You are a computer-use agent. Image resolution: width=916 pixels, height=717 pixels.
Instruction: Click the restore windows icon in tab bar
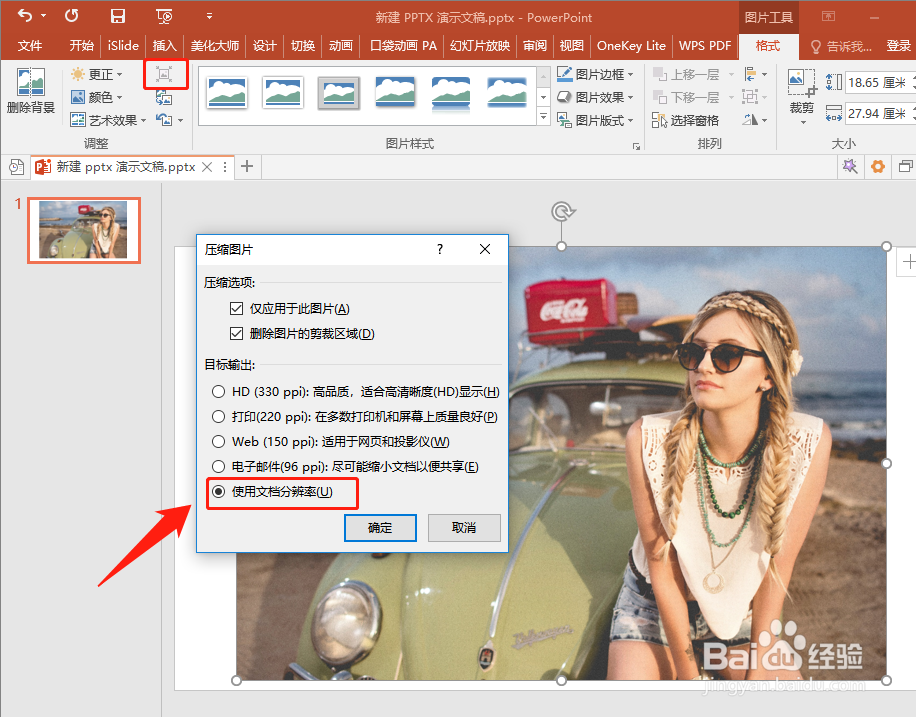coord(905,167)
